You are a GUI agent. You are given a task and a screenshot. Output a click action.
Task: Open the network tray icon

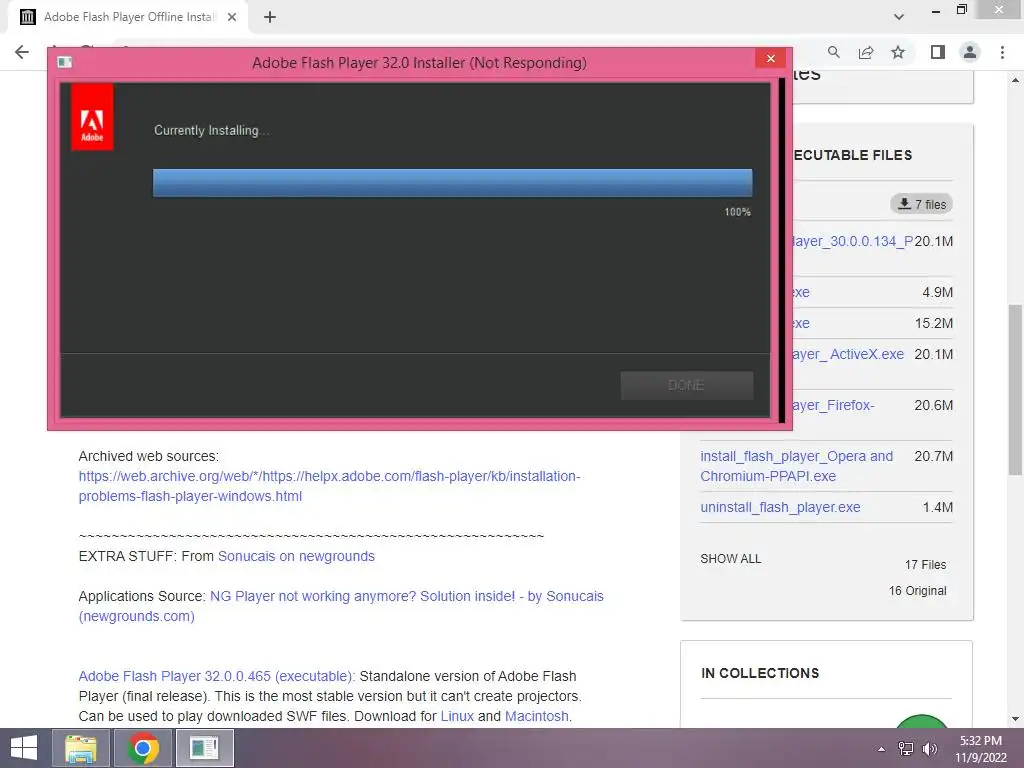pyautogui.click(x=906, y=749)
